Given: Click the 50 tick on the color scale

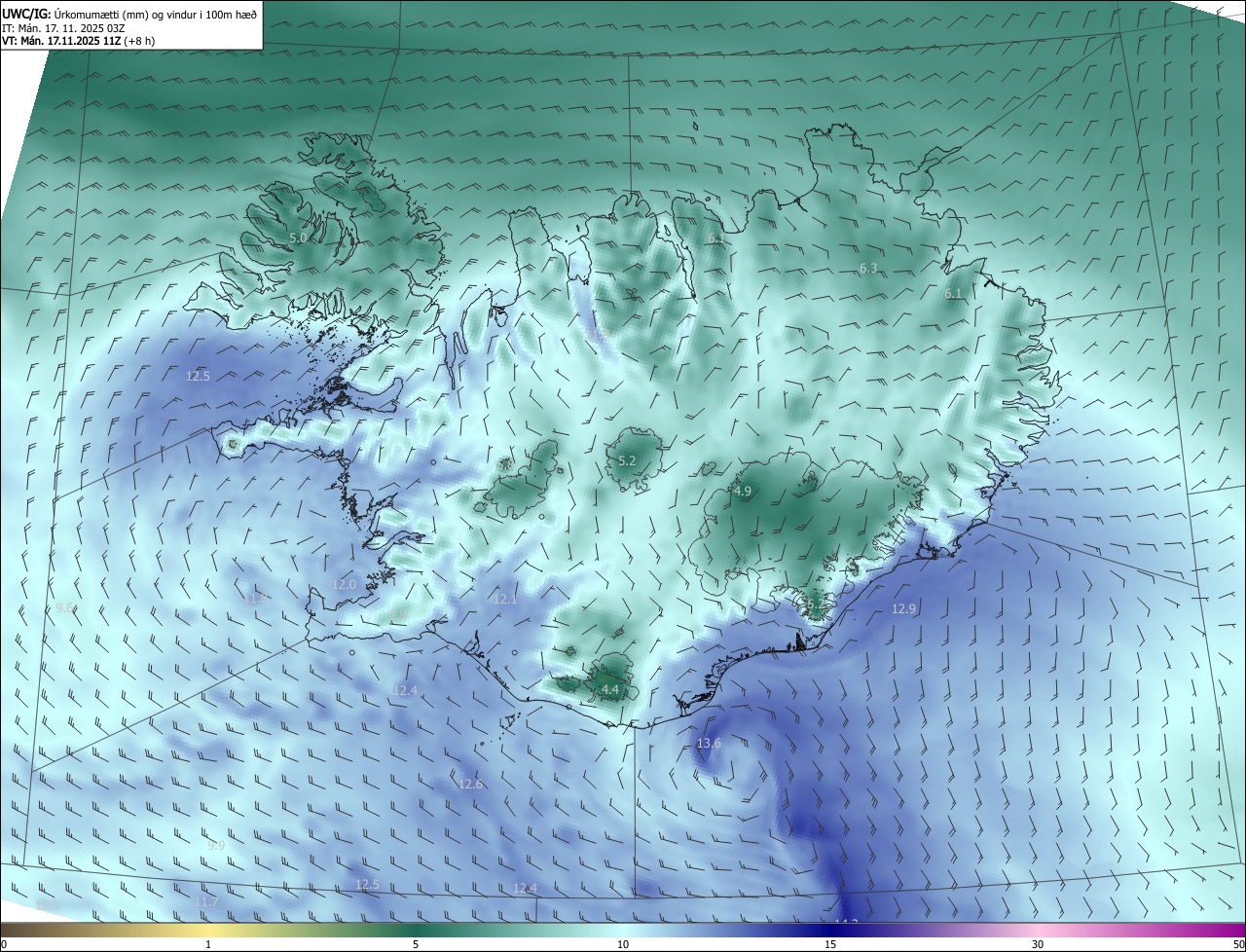Looking at the screenshot, I should 1238,944.
